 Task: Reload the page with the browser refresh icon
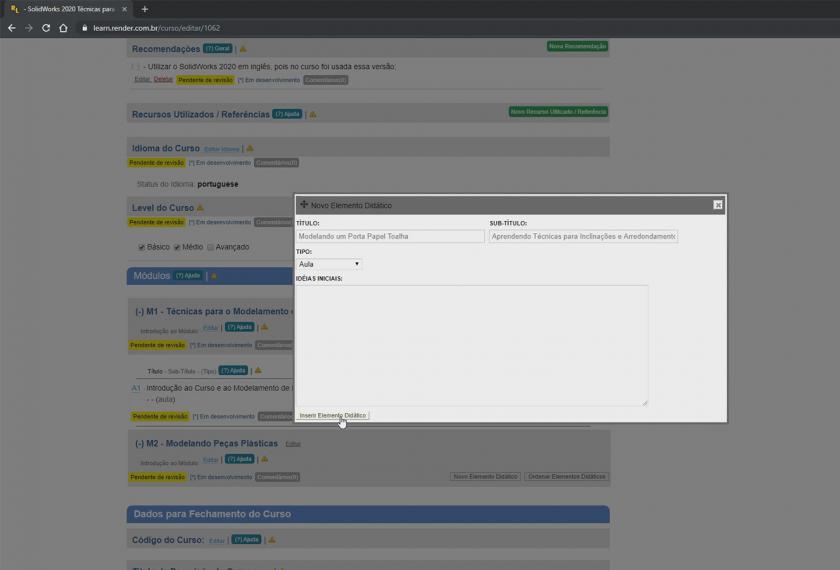coord(46,28)
